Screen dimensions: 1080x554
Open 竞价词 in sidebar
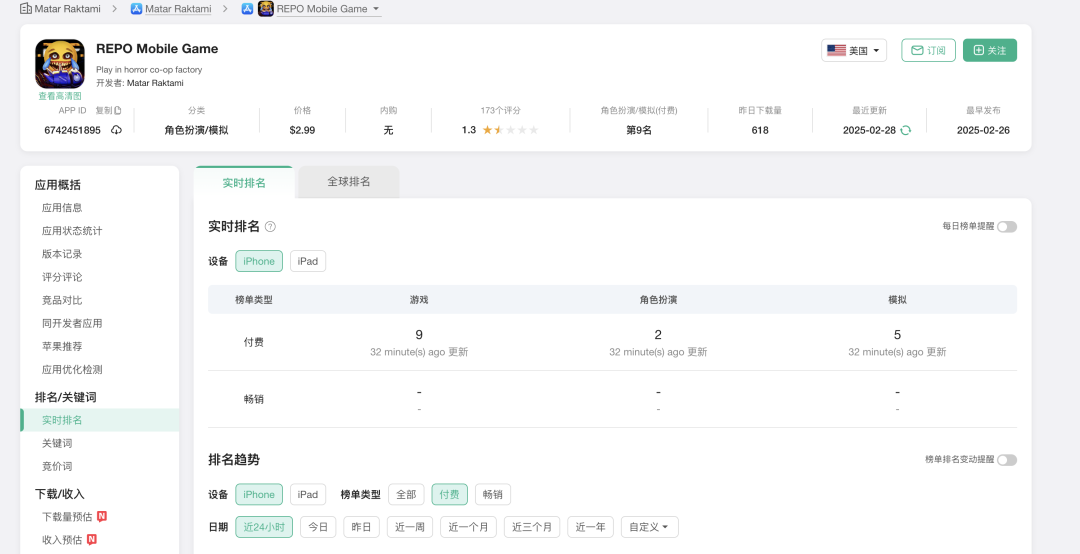[57, 466]
